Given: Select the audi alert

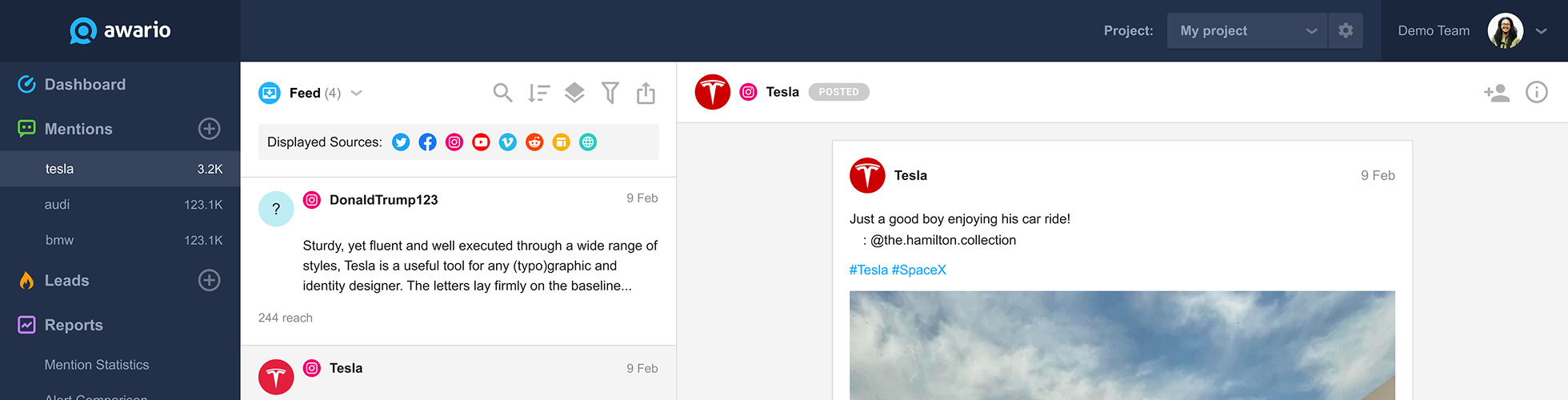Looking at the screenshot, I should pos(120,205).
